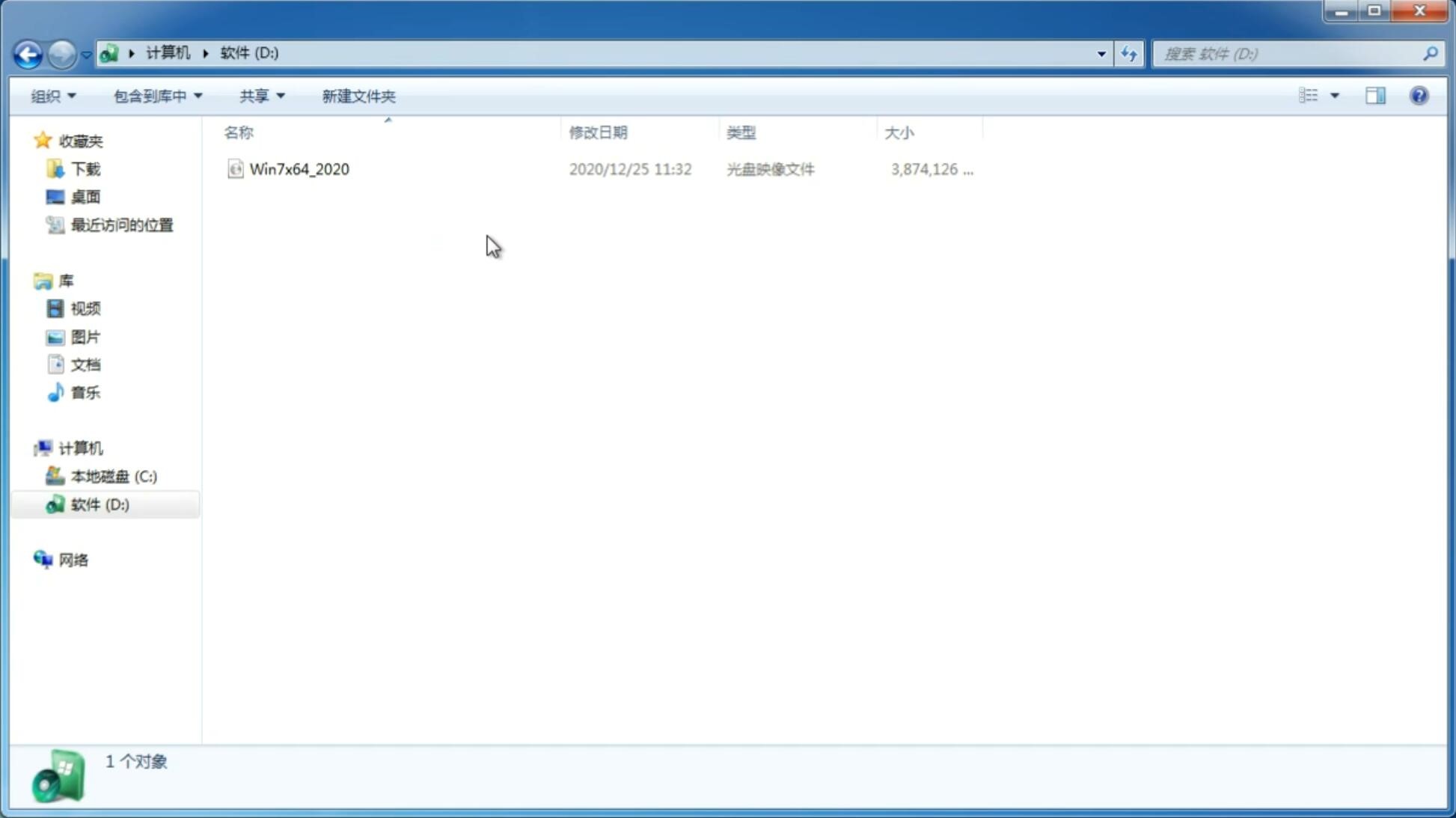Expand the 组织 (Organize) dropdown menu
The image size is (1456, 818).
pos(52,95)
